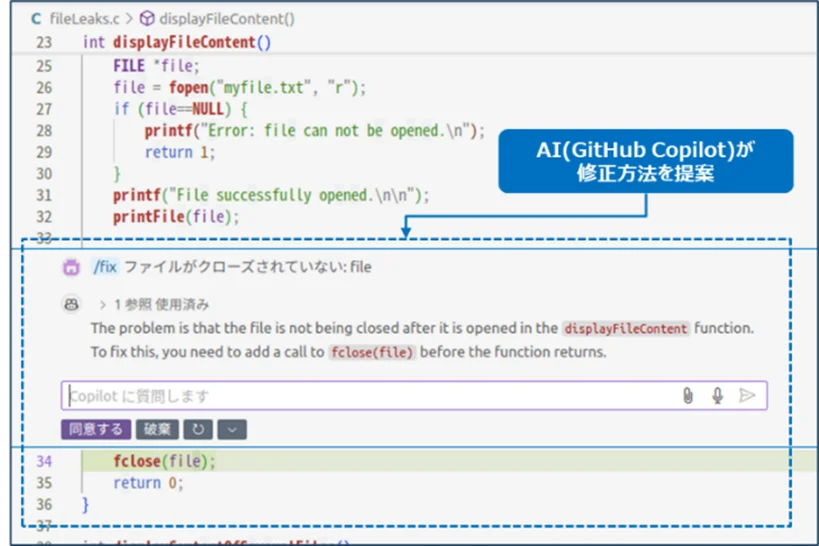Click the paperclip attach context icon
Screen dimensions: 819x546
688,396
